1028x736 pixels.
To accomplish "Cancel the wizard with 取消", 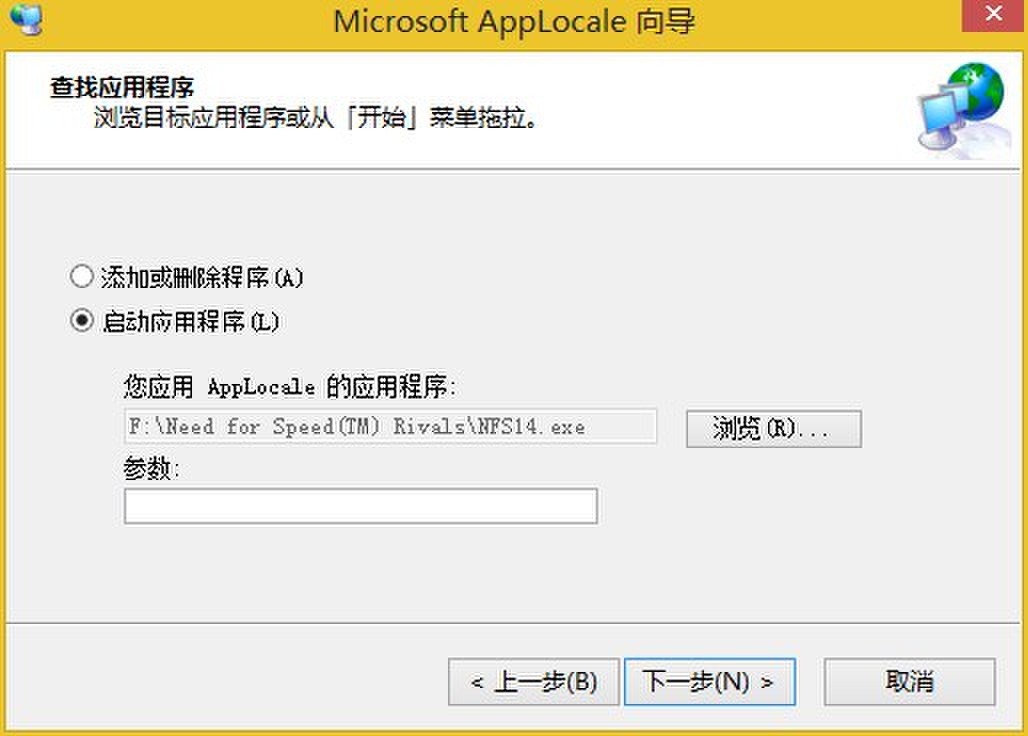I will point(909,682).
